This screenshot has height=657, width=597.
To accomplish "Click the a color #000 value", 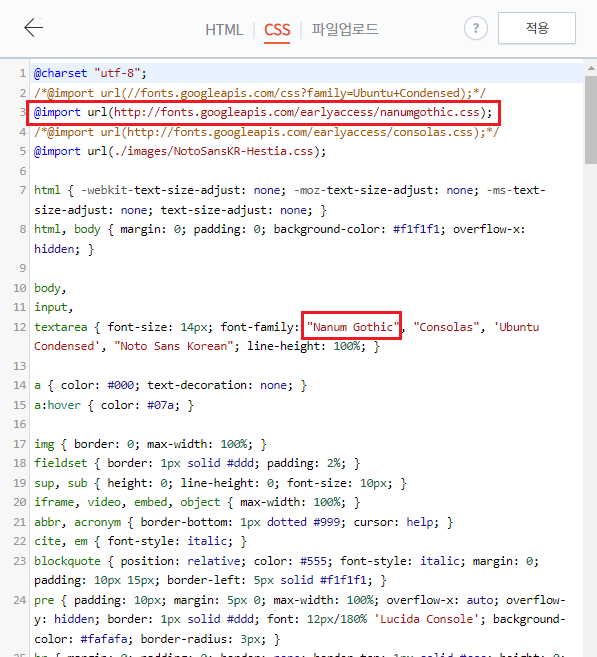I will coord(121,385).
